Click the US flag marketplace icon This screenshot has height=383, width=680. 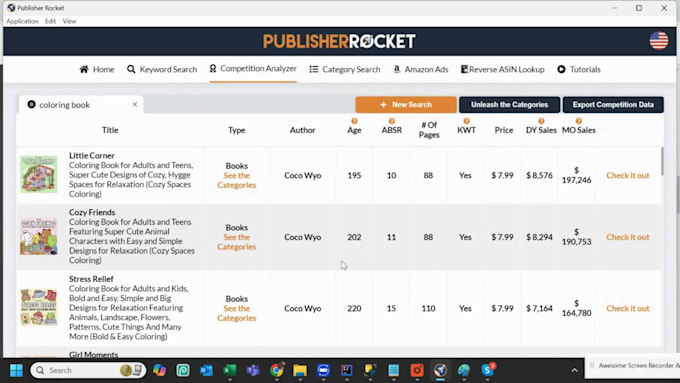click(x=659, y=41)
